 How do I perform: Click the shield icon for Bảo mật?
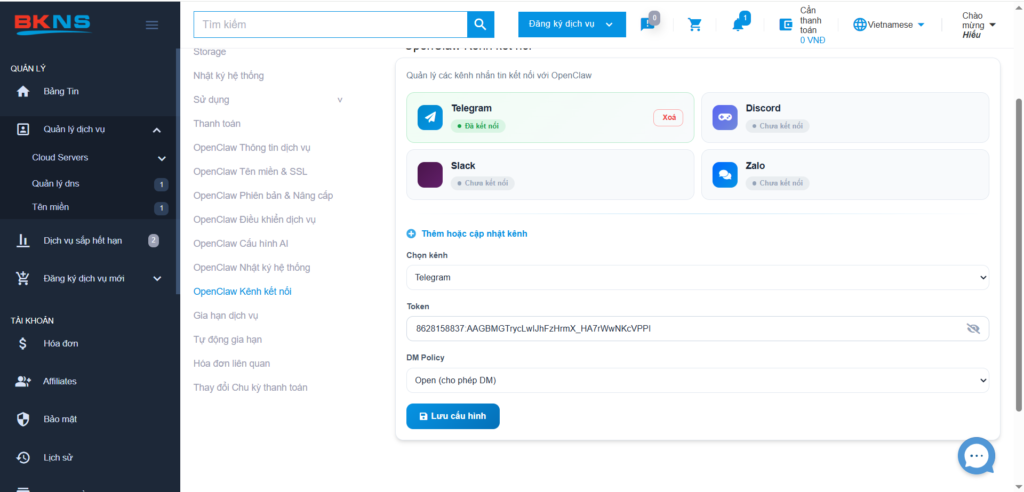coord(23,419)
